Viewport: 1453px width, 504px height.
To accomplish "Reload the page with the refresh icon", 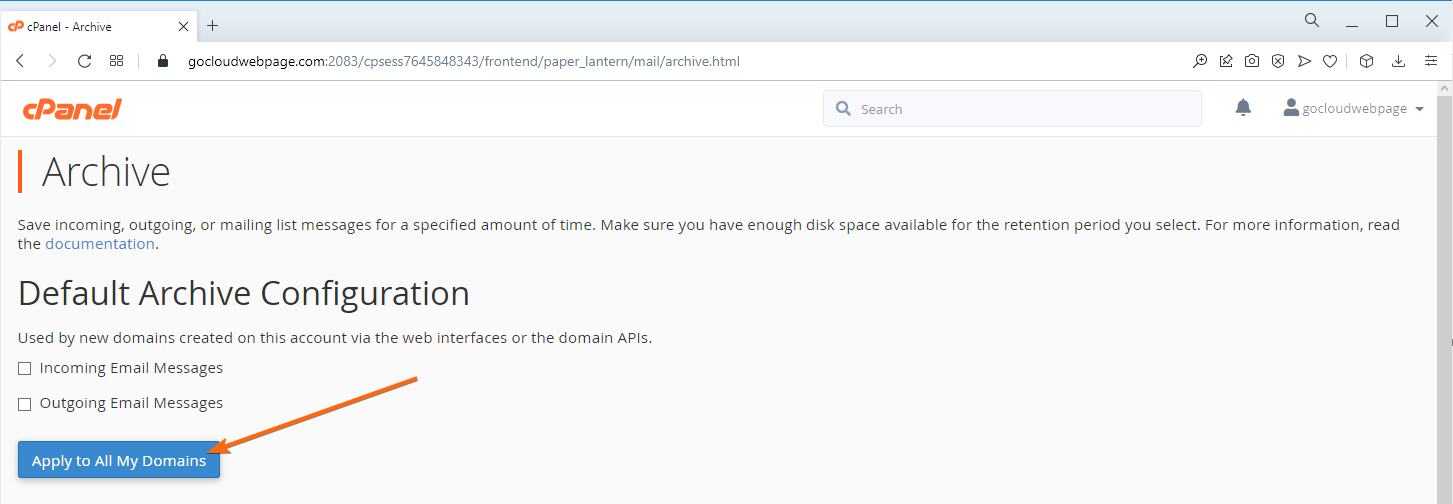I will [85, 61].
